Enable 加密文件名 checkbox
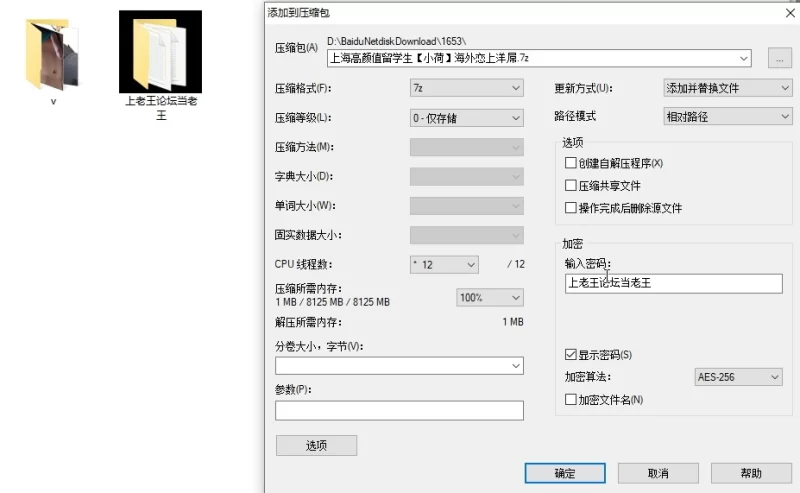 pos(571,400)
